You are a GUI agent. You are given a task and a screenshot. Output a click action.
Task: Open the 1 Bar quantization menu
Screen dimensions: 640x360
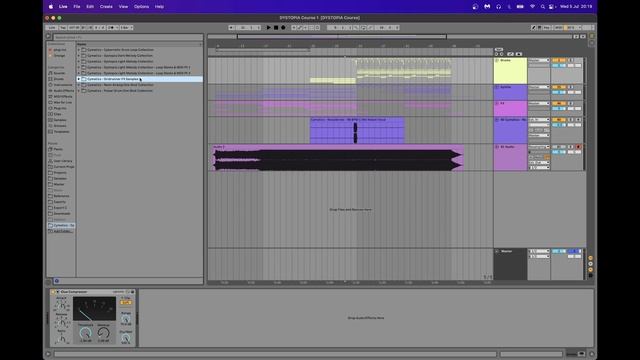127,28
